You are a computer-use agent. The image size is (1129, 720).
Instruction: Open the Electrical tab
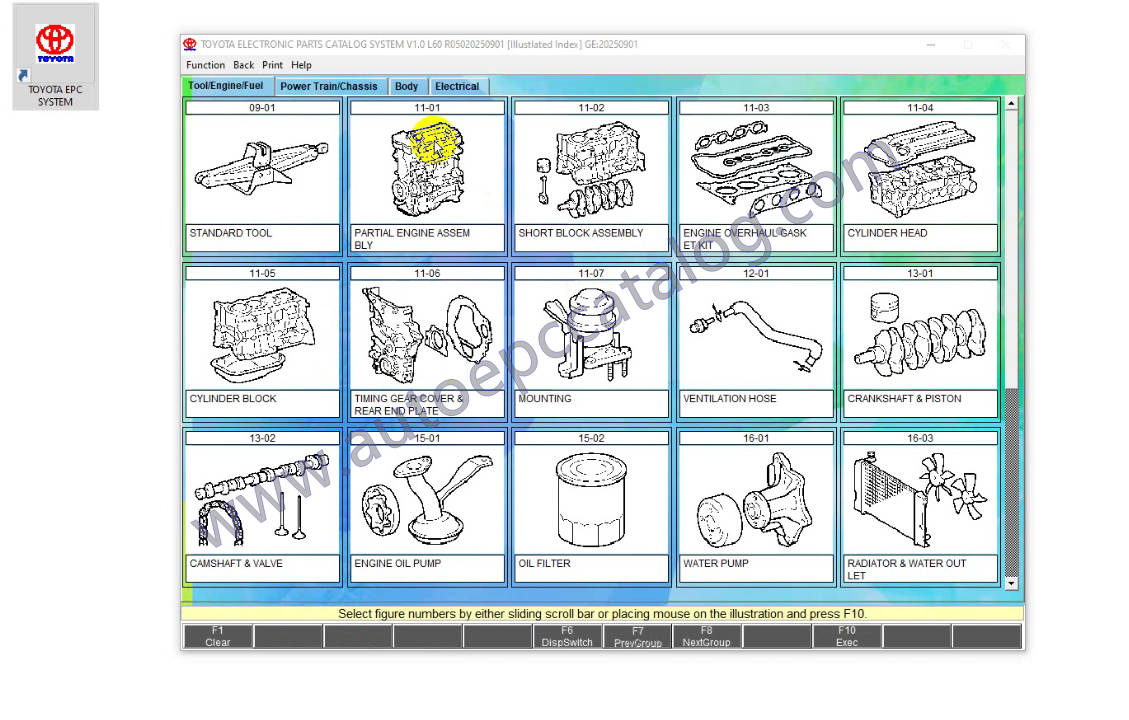(x=457, y=87)
